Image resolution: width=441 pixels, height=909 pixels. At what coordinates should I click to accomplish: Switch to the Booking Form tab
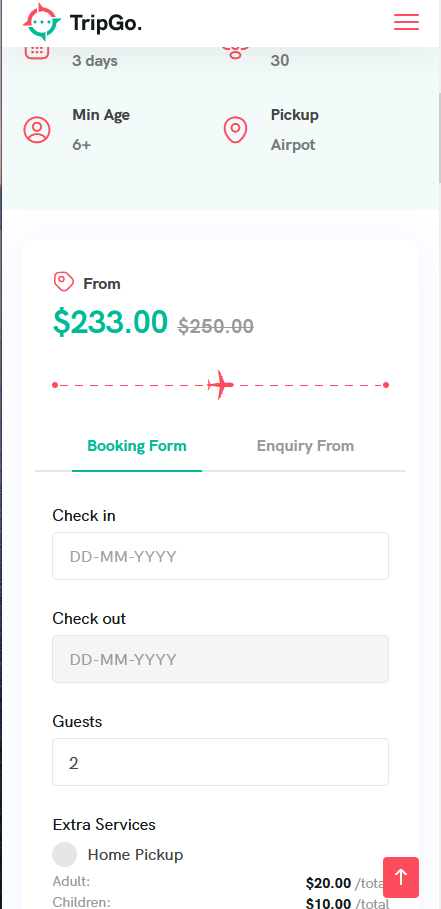pos(137,446)
